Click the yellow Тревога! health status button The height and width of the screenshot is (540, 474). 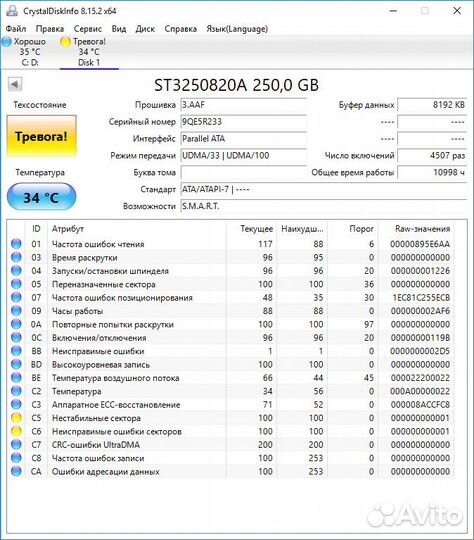(41, 136)
